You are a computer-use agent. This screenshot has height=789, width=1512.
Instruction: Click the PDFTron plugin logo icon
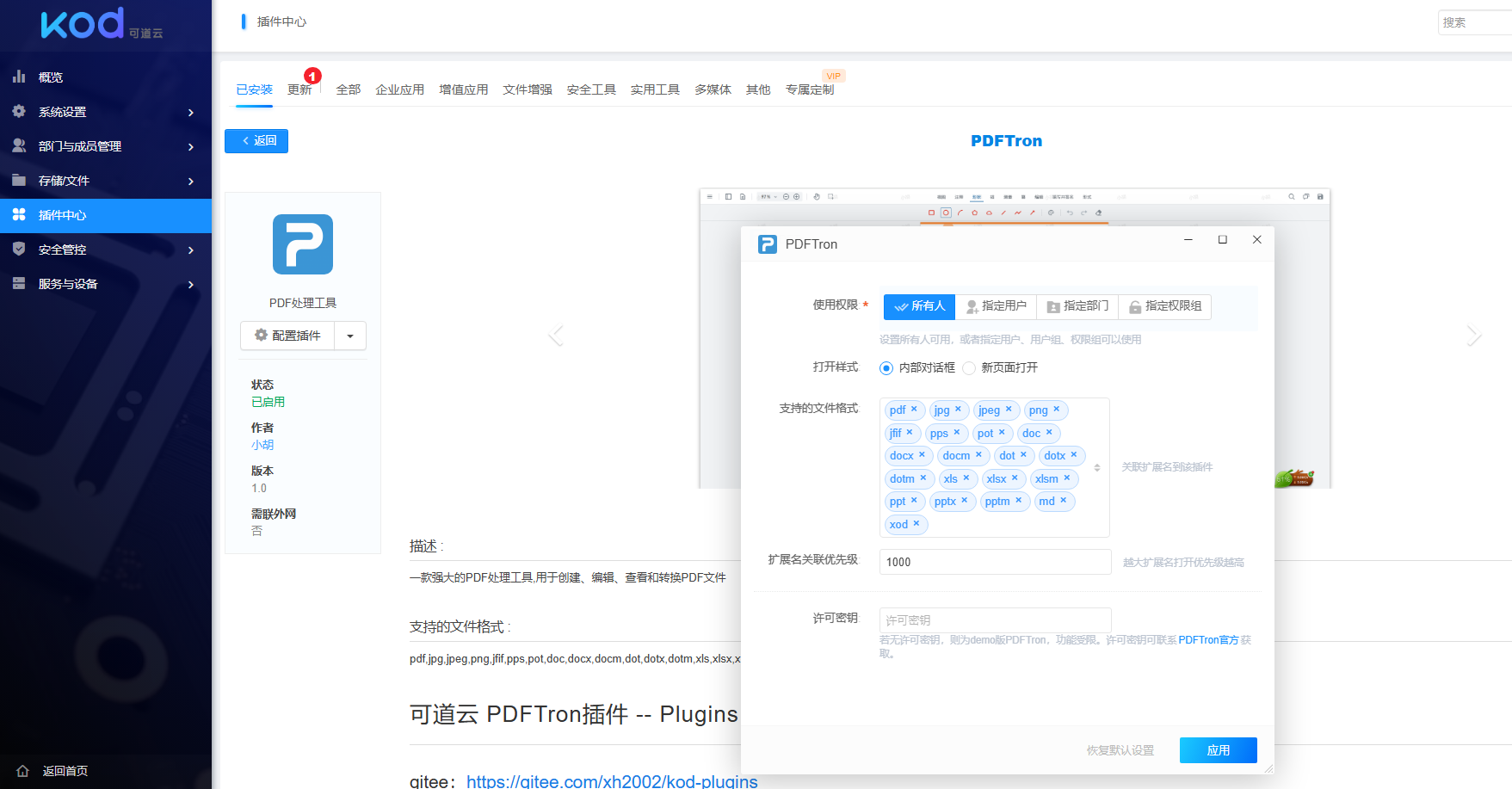coord(302,244)
